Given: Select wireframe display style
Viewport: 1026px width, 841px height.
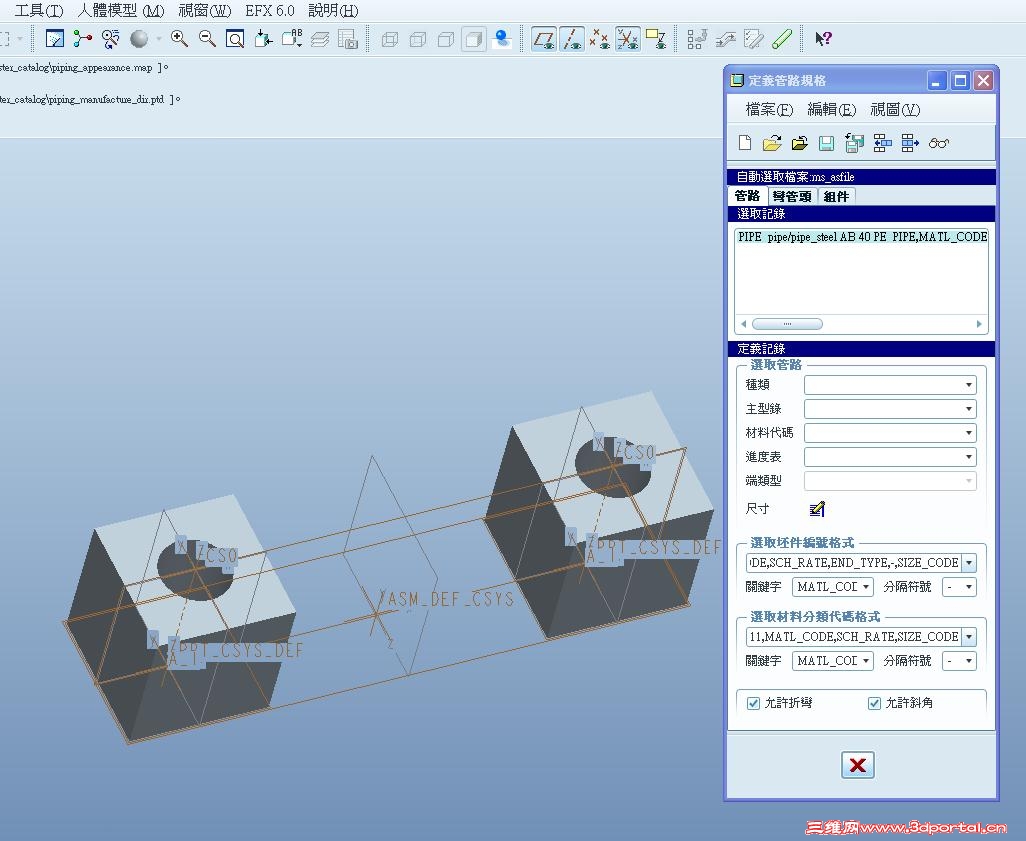Looking at the screenshot, I should pyautogui.click(x=389, y=39).
